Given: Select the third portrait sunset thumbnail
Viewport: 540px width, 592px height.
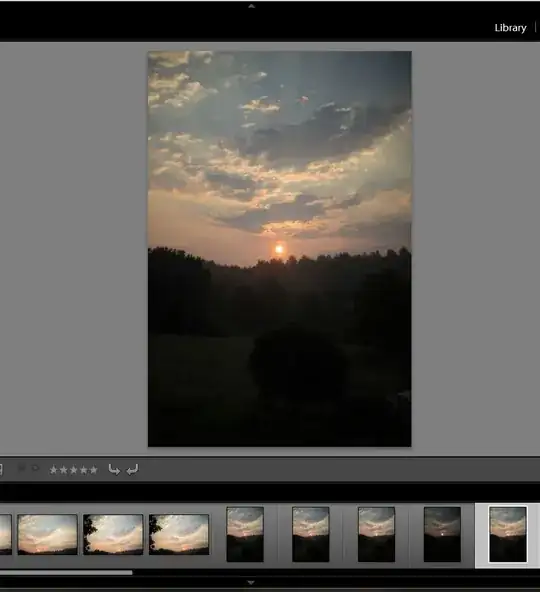Looking at the screenshot, I should [x=376, y=534].
